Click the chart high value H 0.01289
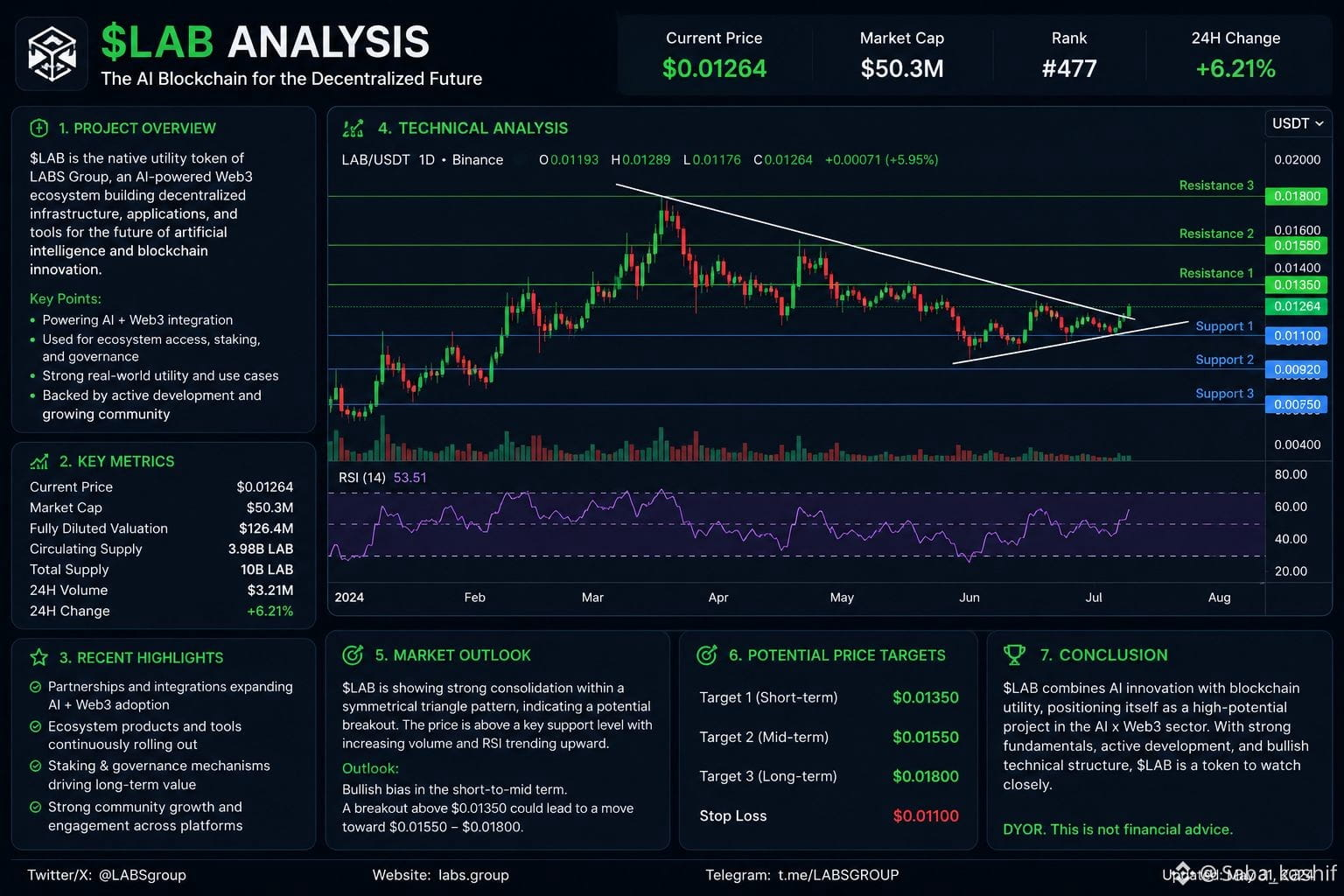The height and width of the screenshot is (896, 1344). coord(640,160)
